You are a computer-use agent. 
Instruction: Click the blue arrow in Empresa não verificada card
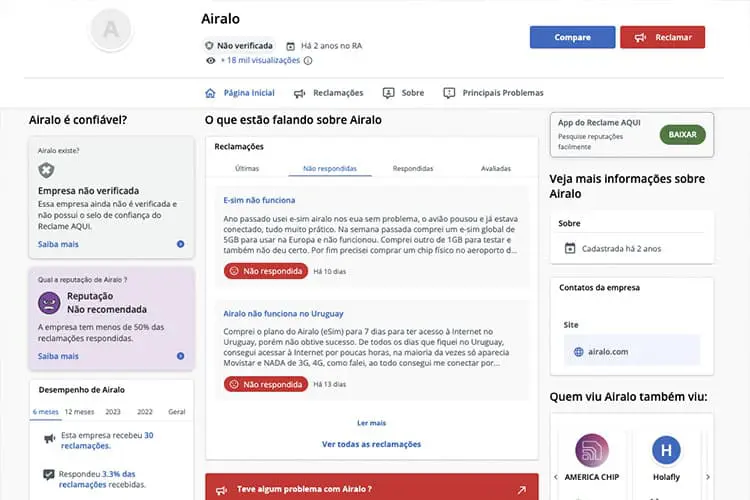pos(180,244)
